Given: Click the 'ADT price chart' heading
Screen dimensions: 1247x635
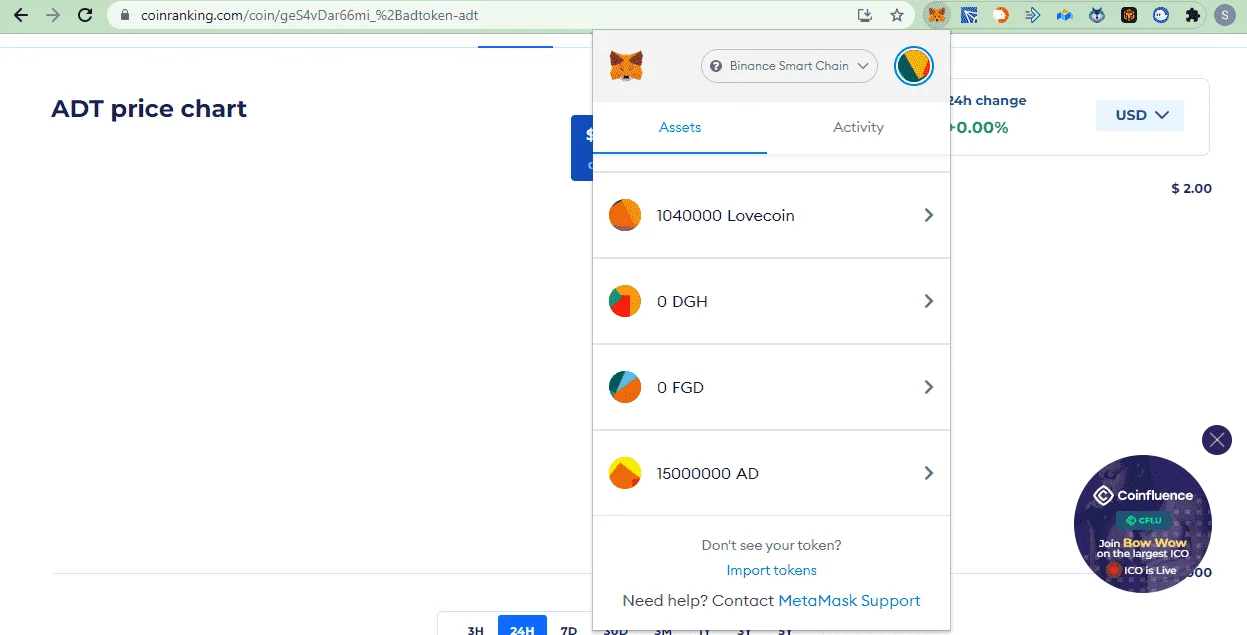Looking at the screenshot, I should (149, 109).
